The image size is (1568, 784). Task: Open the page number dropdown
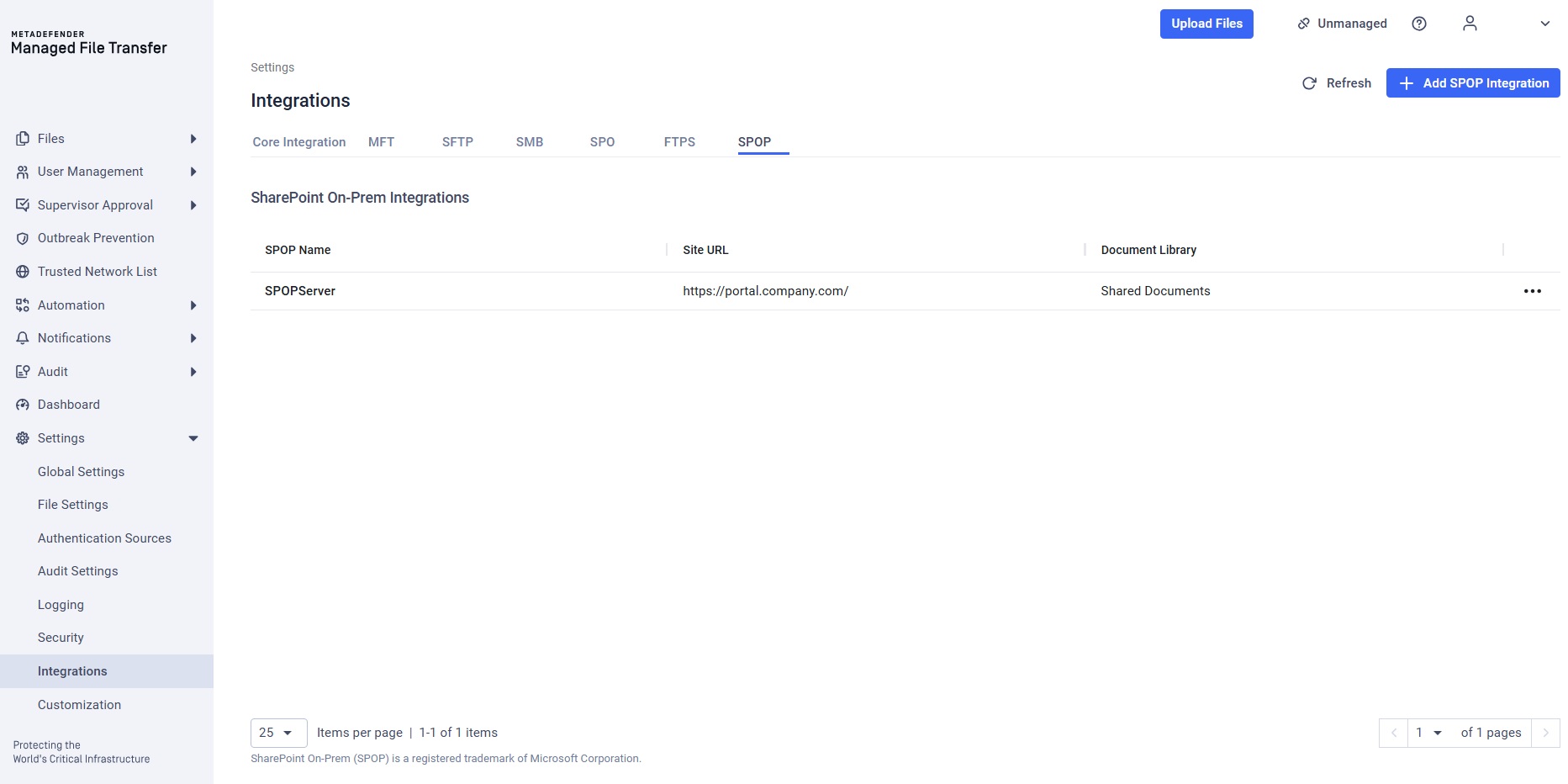[1428, 733]
